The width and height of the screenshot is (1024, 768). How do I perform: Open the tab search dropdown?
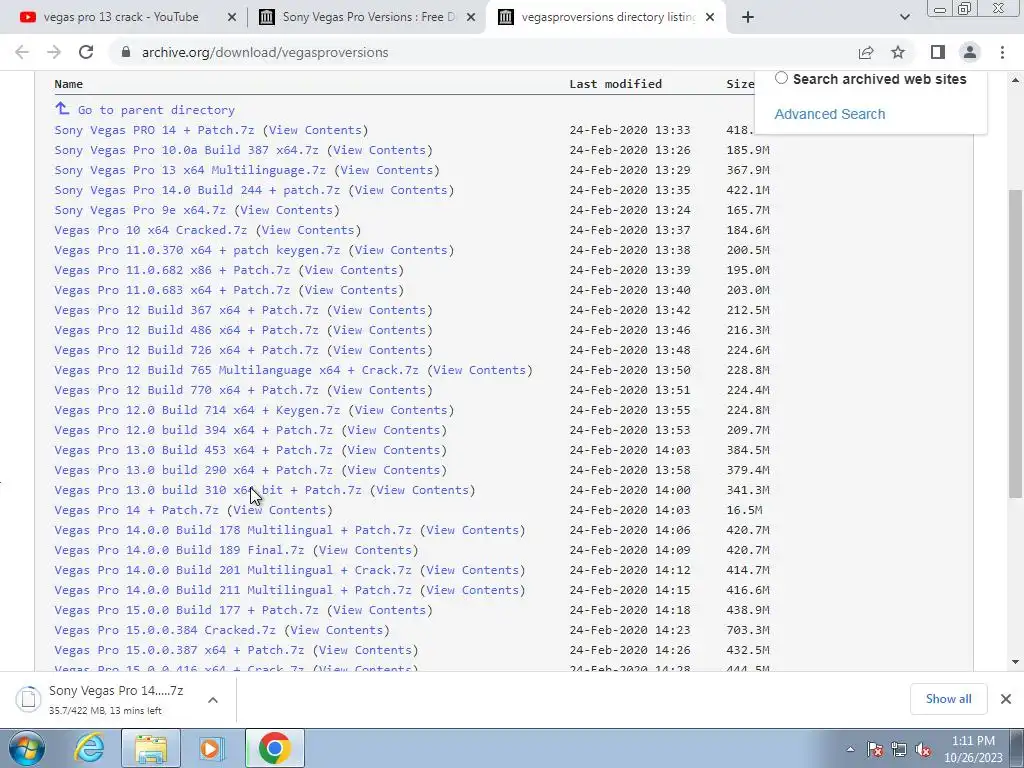tap(904, 17)
